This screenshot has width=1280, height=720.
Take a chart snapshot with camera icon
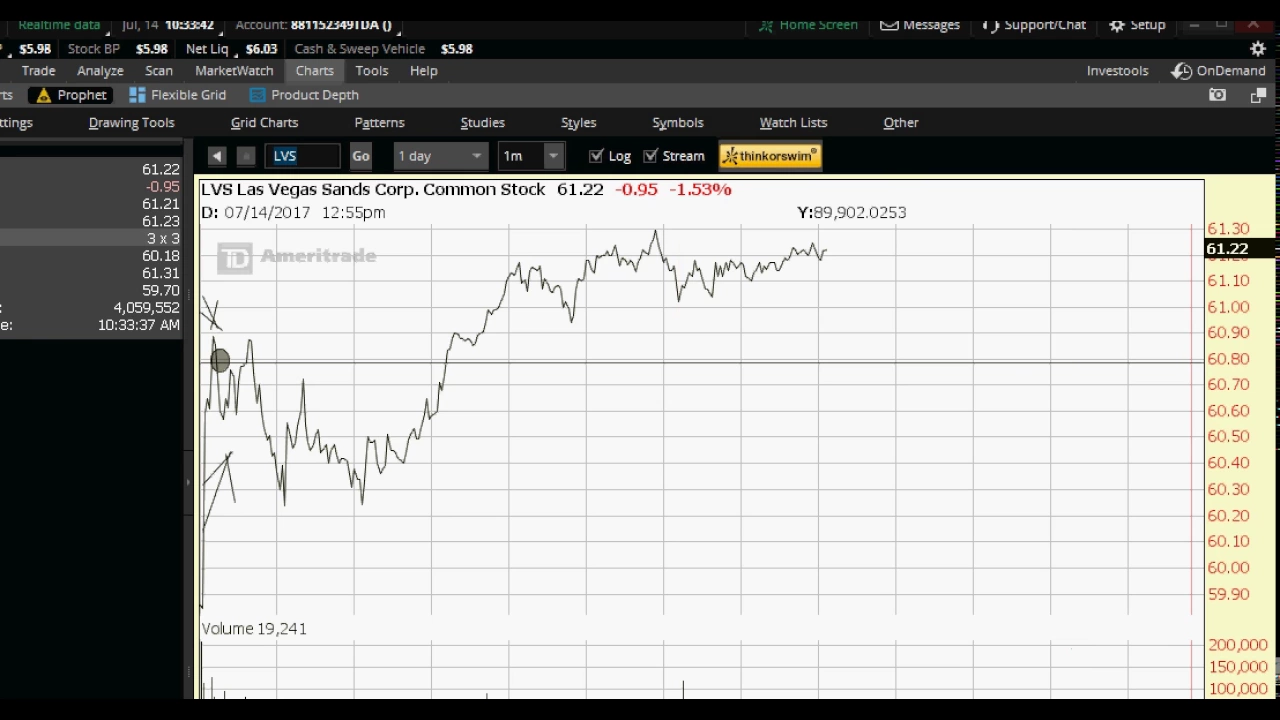click(1217, 95)
